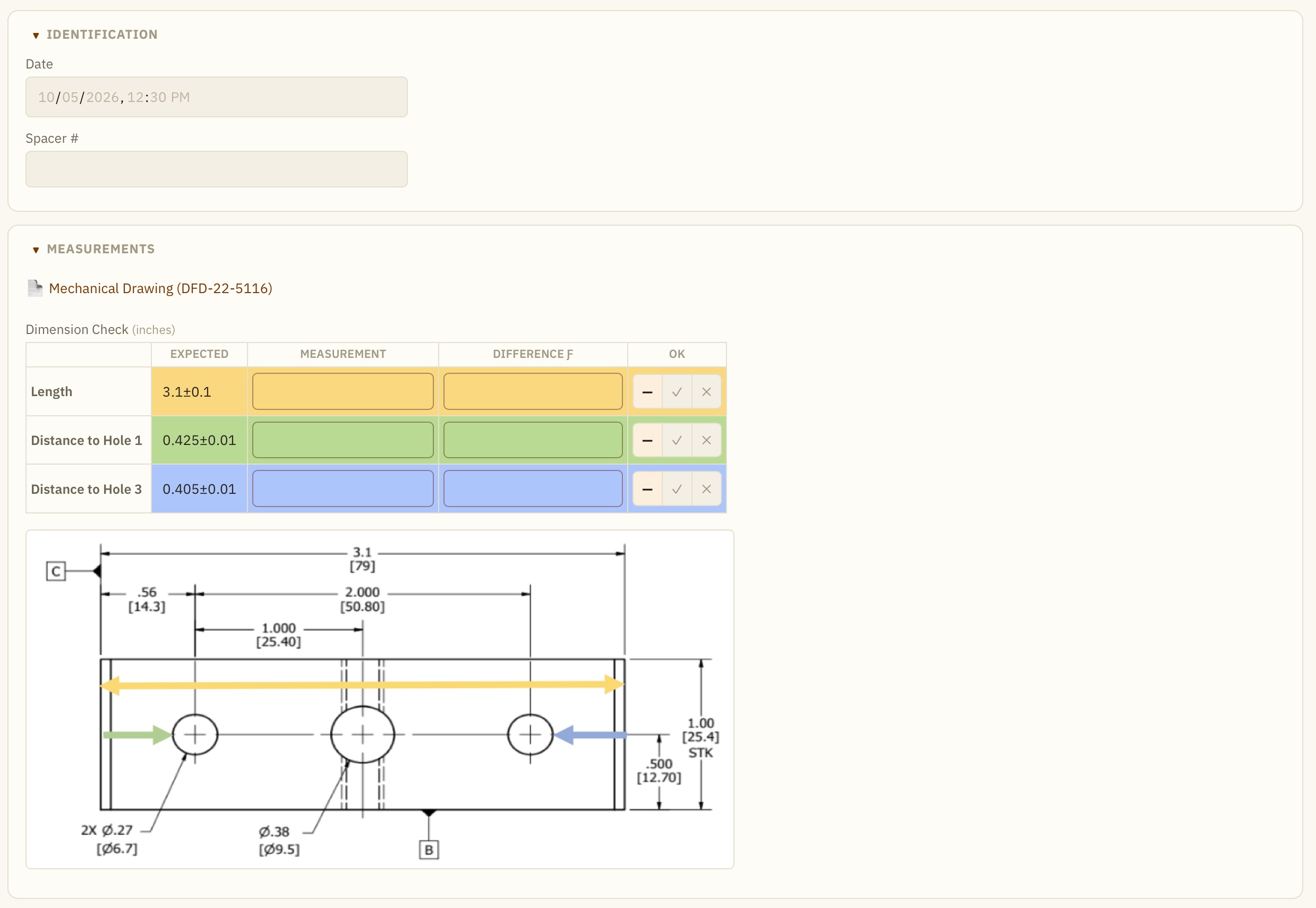Click the MEASUREMENT column header
The height and width of the screenshot is (908, 1316).
pos(343,354)
